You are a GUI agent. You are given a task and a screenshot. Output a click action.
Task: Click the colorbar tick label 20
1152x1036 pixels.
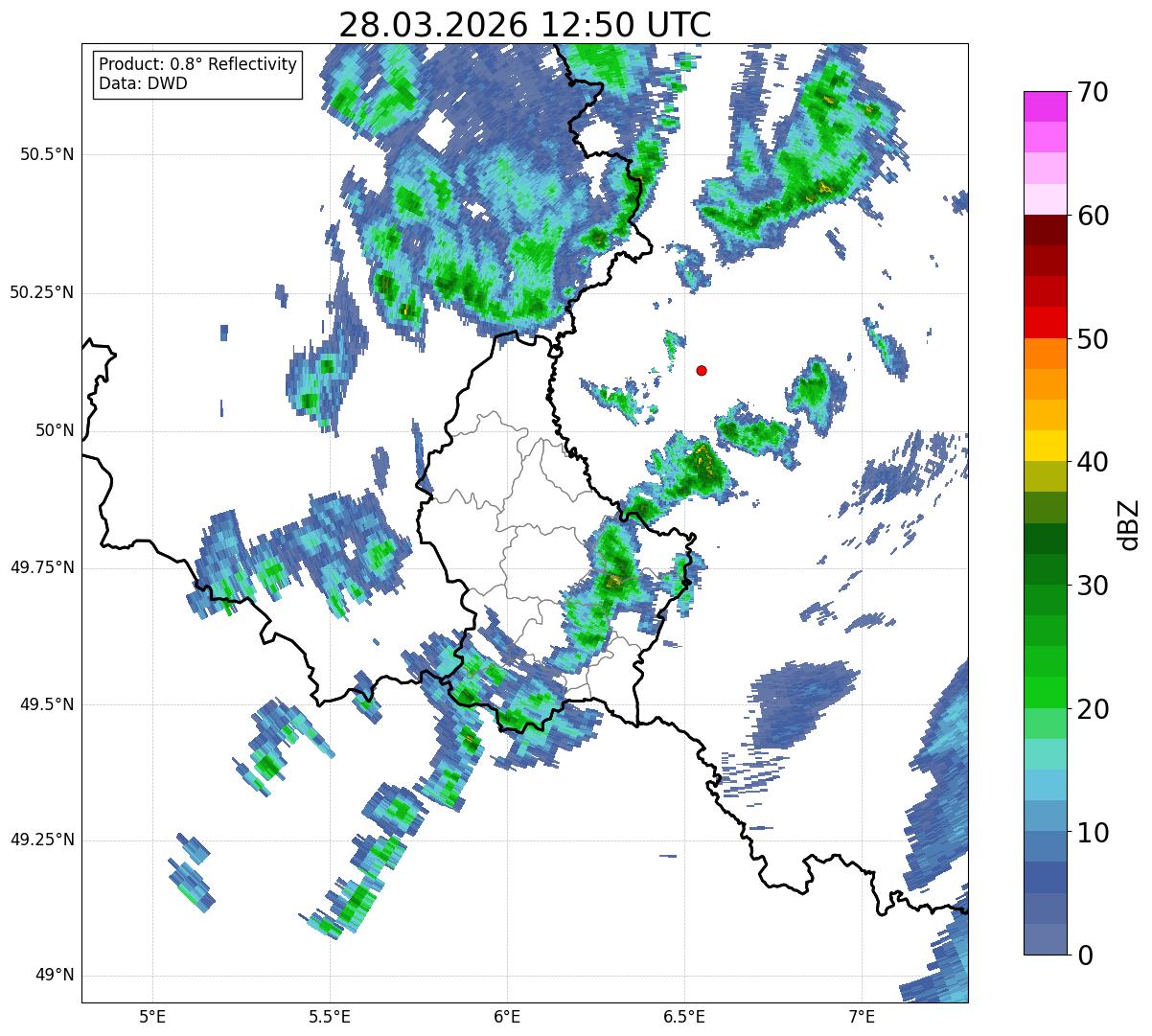point(1093,709)
